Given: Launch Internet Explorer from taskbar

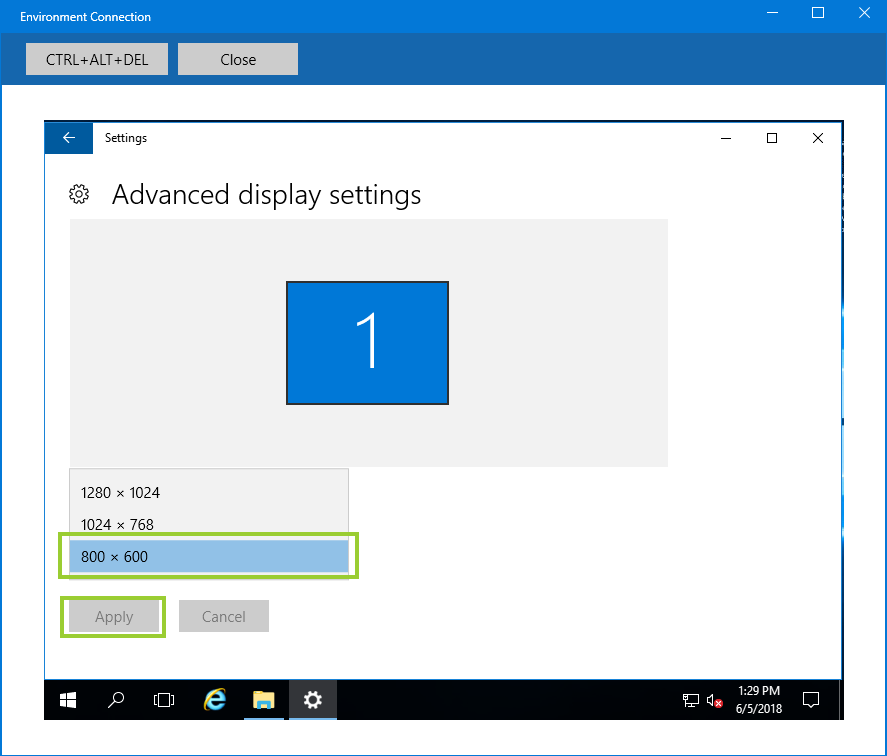Looking at the screenshot, I should [x=214, y=700].
